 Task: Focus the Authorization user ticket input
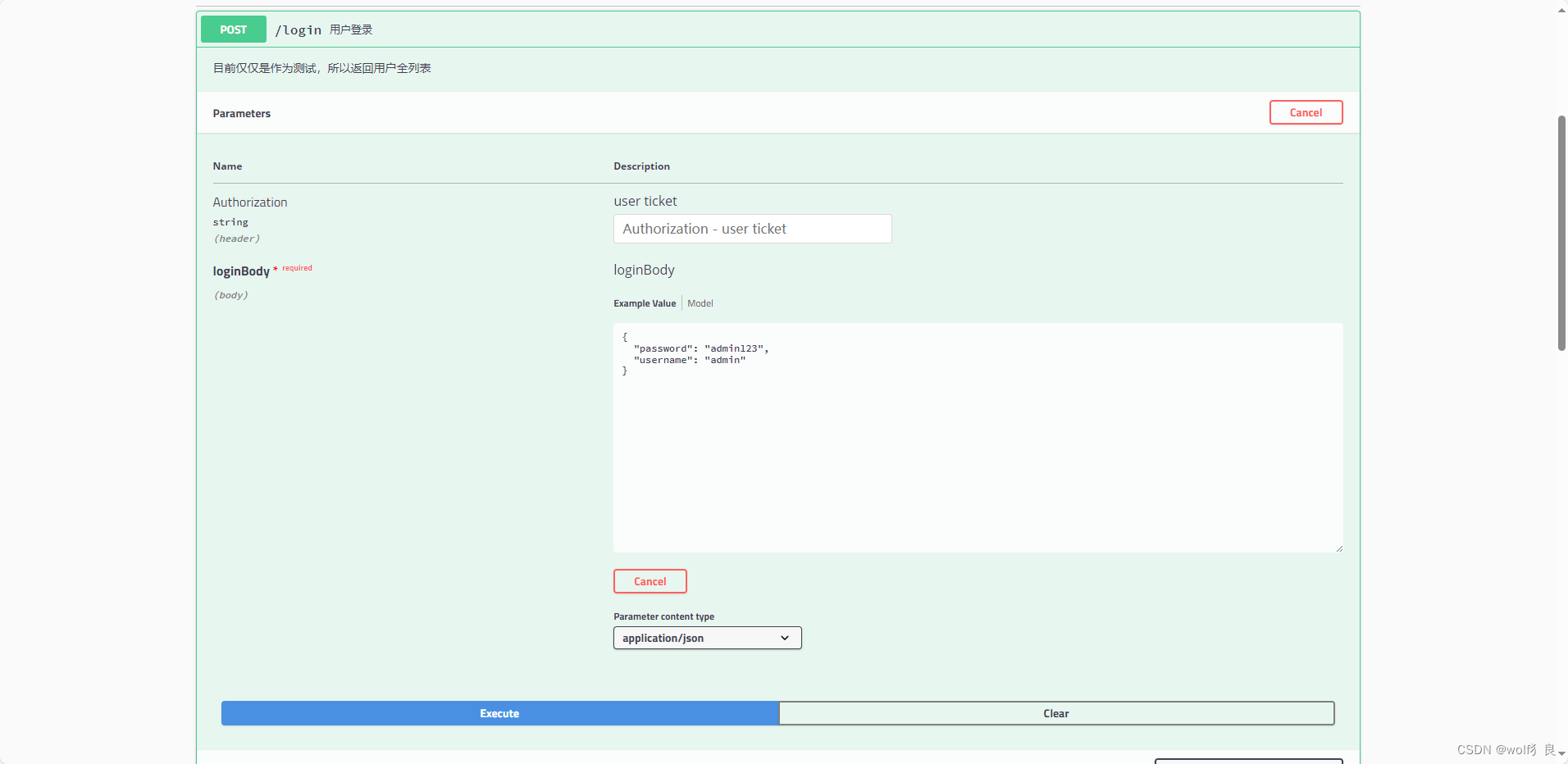click(x=752, y=229)
